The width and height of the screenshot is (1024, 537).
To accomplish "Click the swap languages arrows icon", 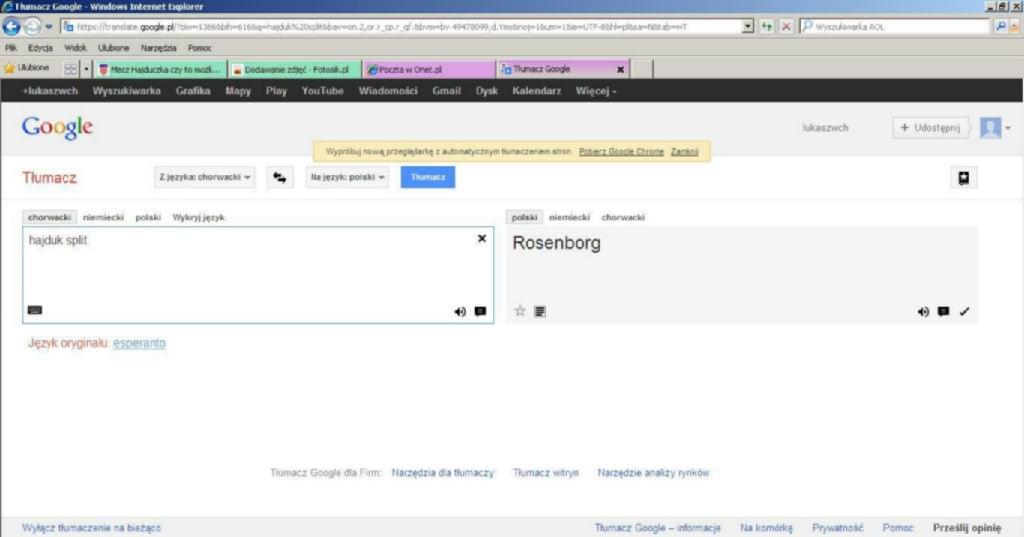I will coord(280,177).
